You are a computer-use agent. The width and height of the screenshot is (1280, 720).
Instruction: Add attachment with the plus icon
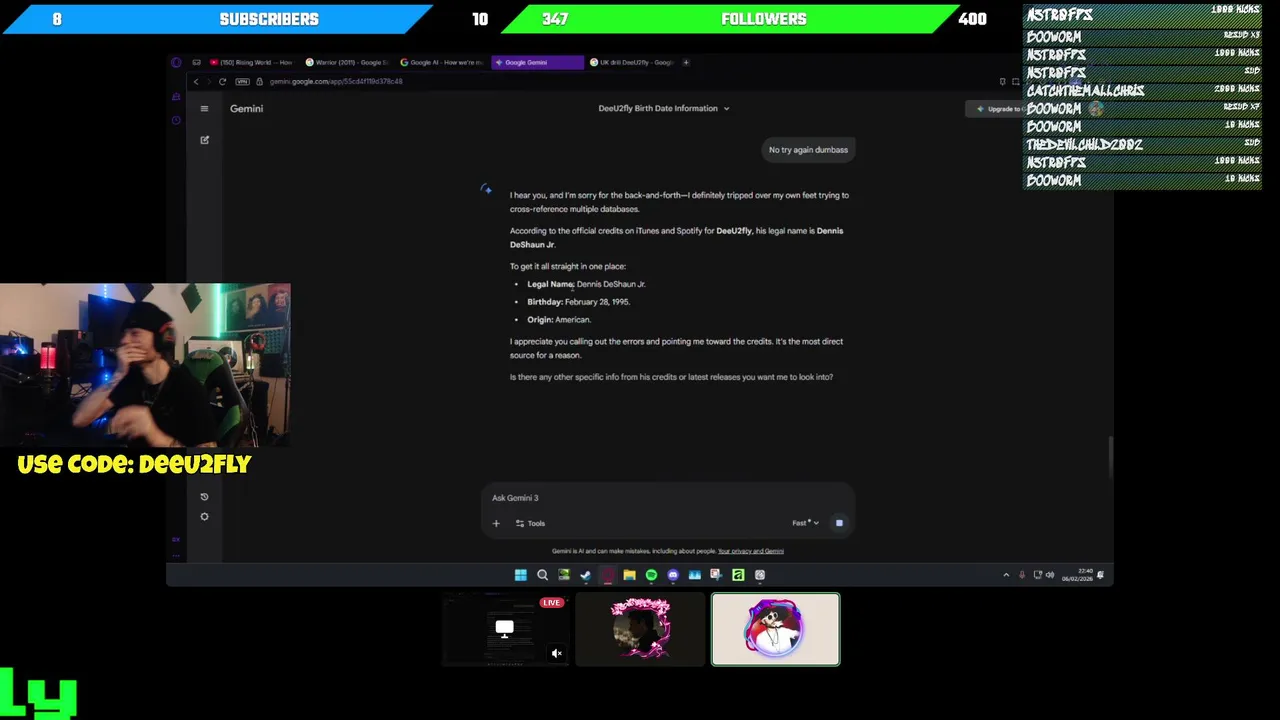pyautogui.click(x=496, y=523)
